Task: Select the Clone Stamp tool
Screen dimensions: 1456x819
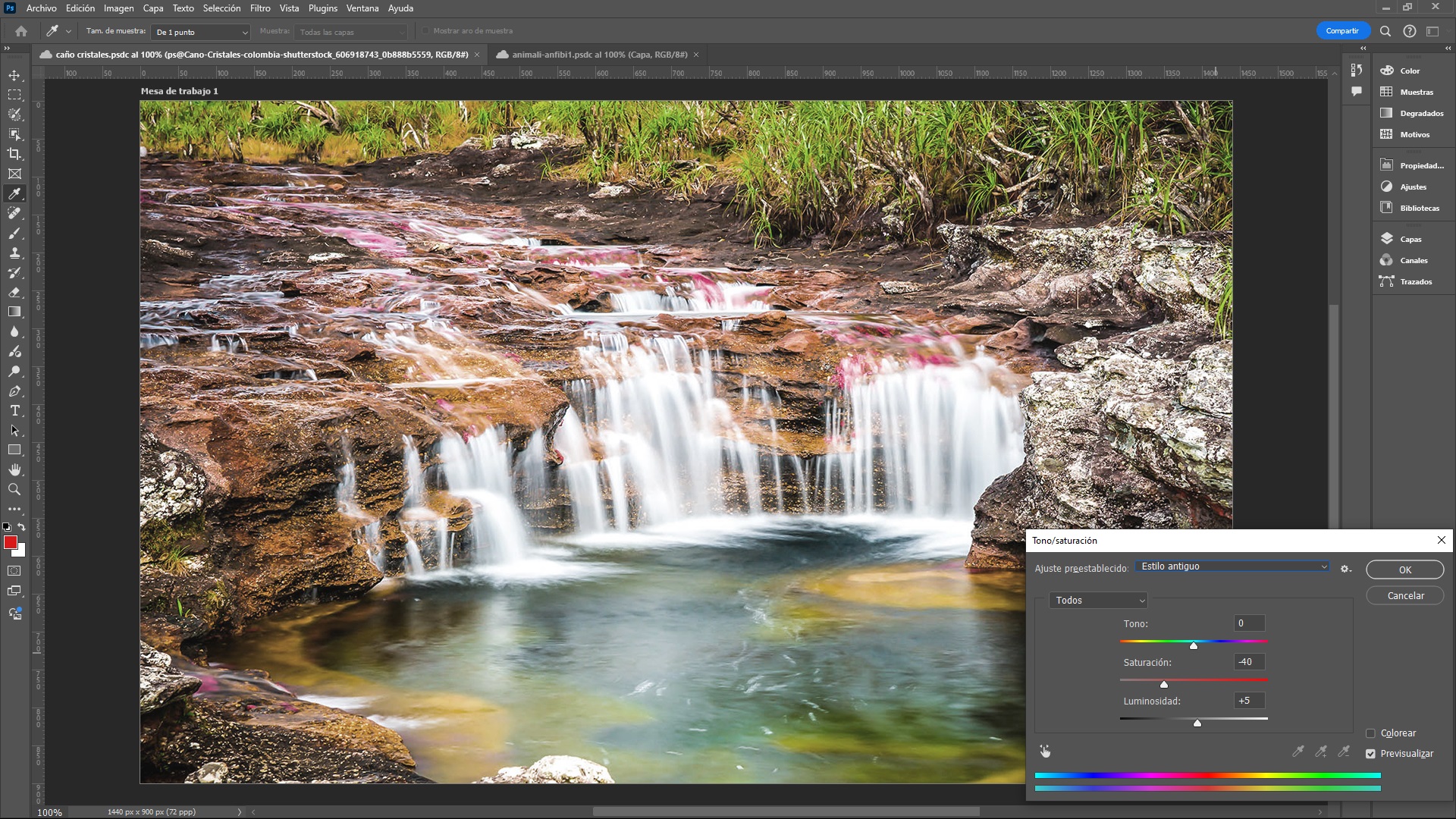Action: coord(14,253)
